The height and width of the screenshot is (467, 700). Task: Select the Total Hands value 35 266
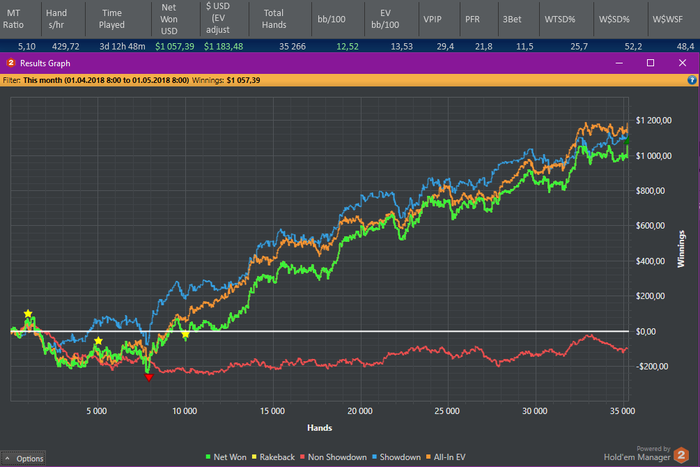292,46
